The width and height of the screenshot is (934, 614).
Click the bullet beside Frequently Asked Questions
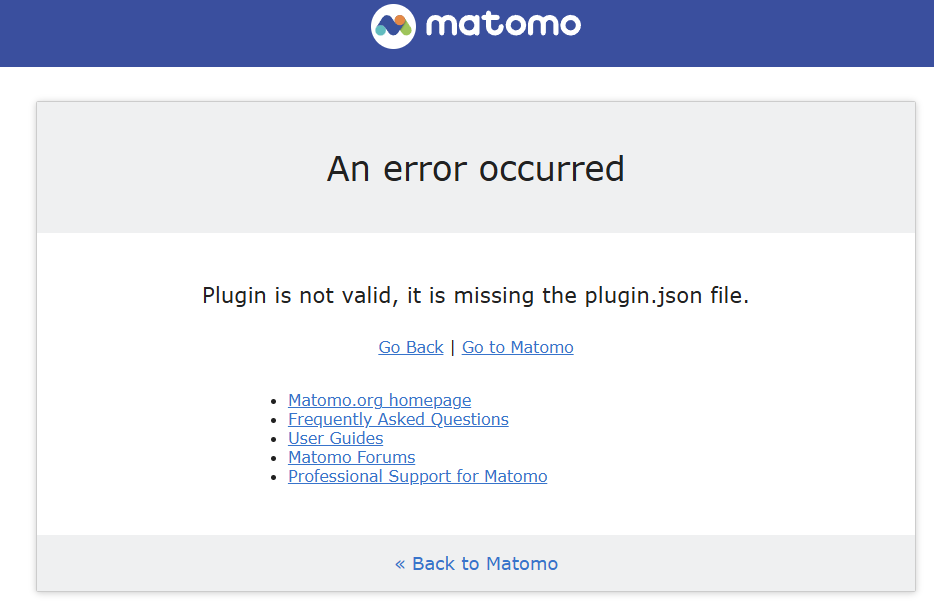[273, 421]
